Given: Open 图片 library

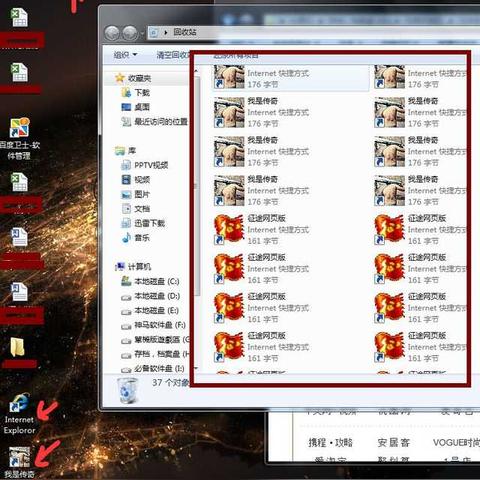Looking at the screenshot, I should coord(142,194).
